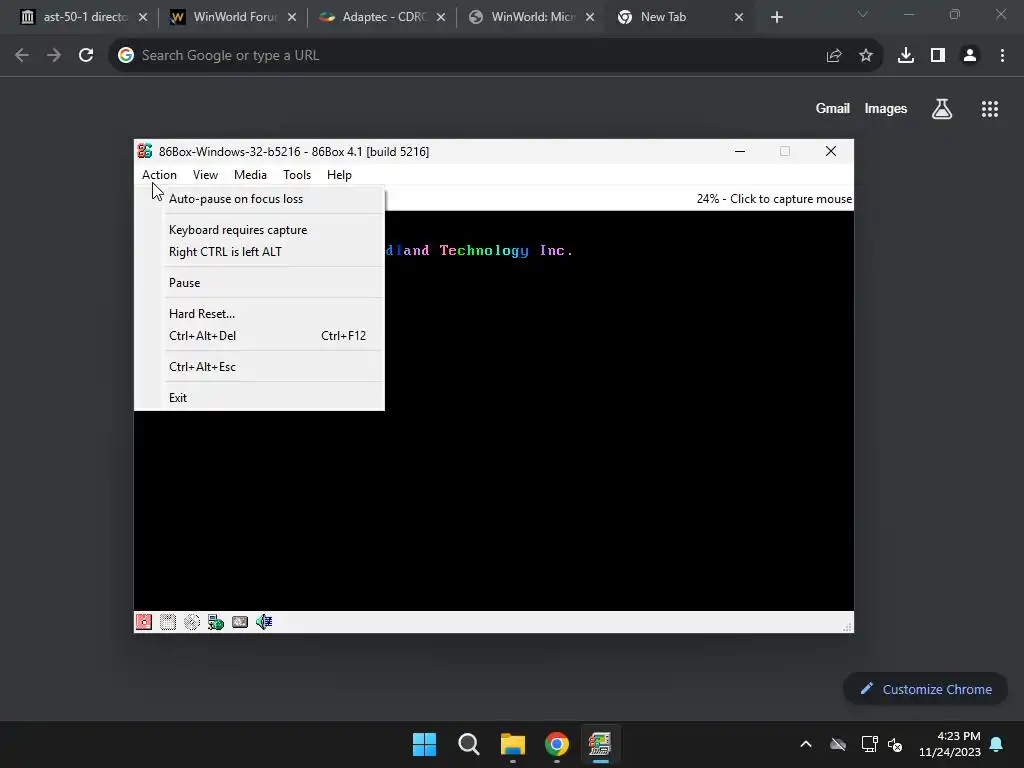Image resolution: width=1024 pixels, height=768 pixels.
Task: Reload the page in Chrome
Action: pyautogui.click(x=86, y=56)
